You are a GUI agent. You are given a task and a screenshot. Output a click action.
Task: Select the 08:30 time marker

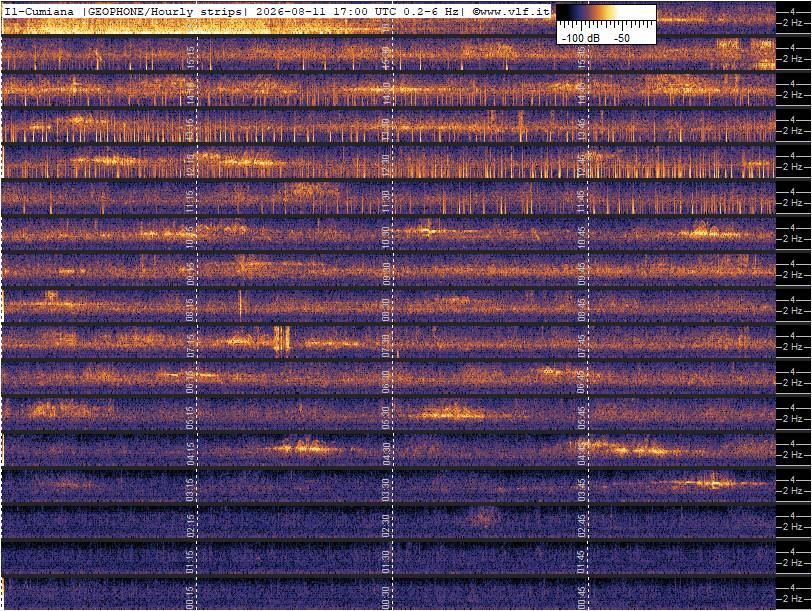click(x=386, y=310)
